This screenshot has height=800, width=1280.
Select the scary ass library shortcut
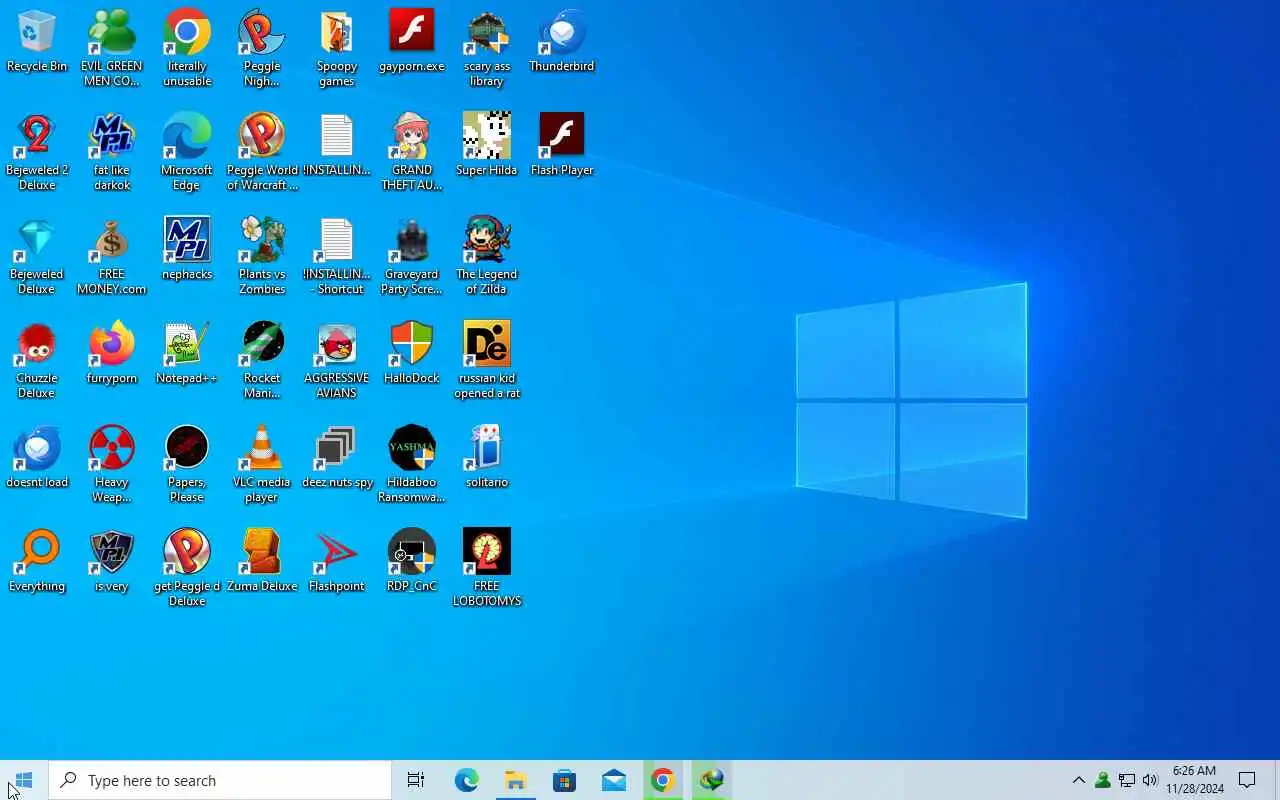tap(487, 49)
